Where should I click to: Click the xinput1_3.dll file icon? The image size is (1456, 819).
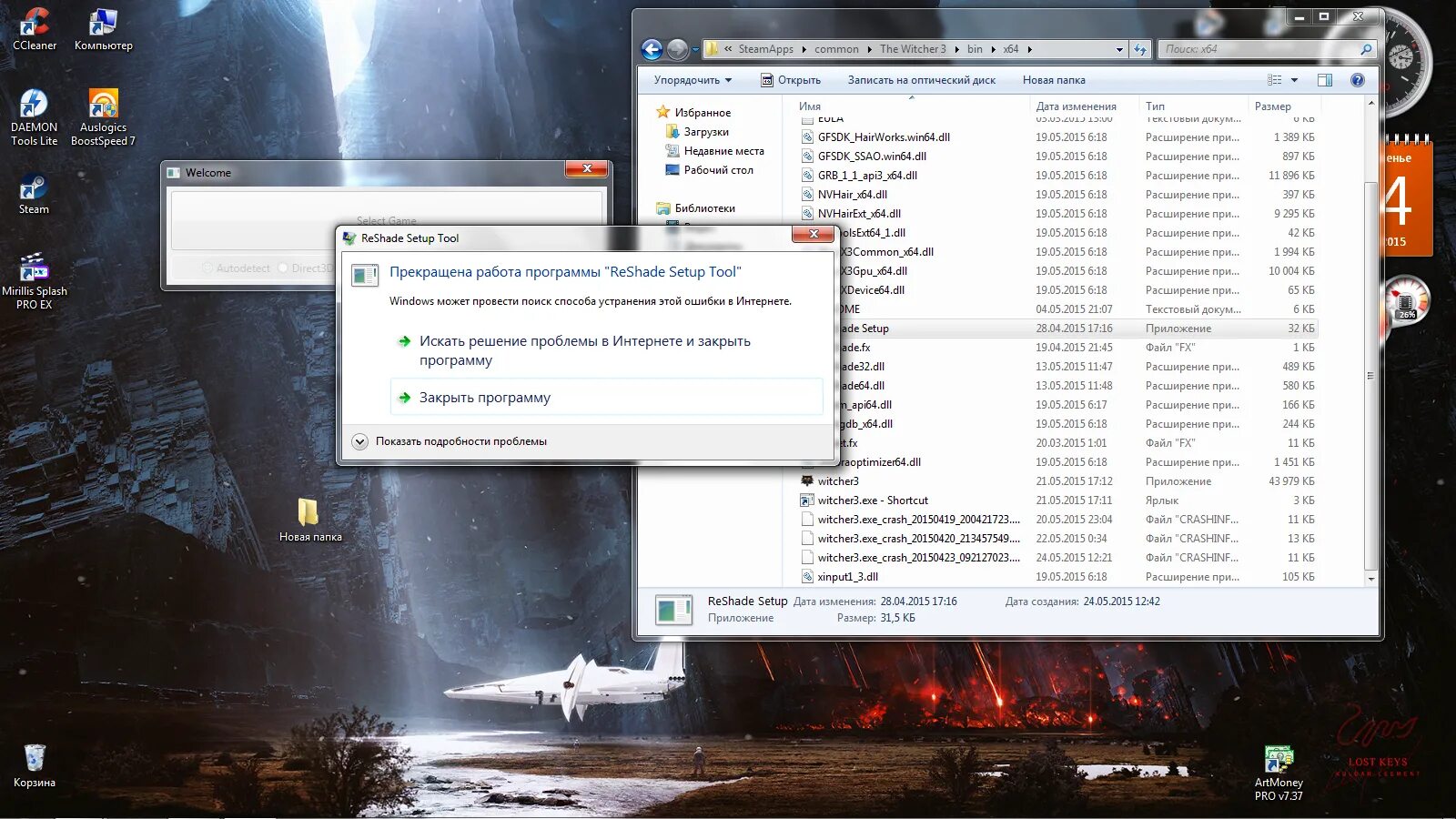click(807, 577)
